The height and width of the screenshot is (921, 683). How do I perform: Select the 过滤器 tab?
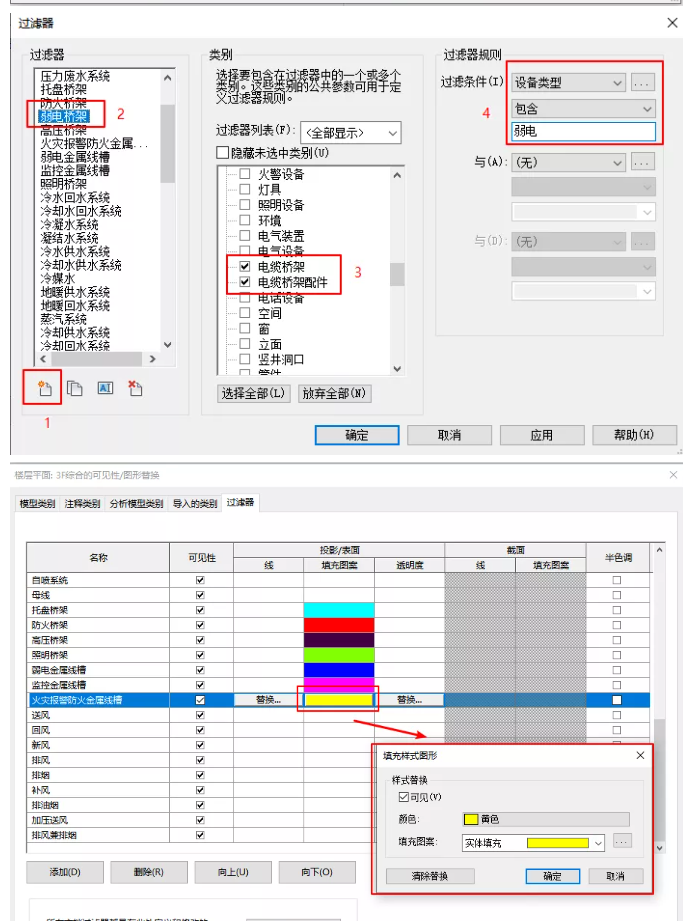click(240, 502)
